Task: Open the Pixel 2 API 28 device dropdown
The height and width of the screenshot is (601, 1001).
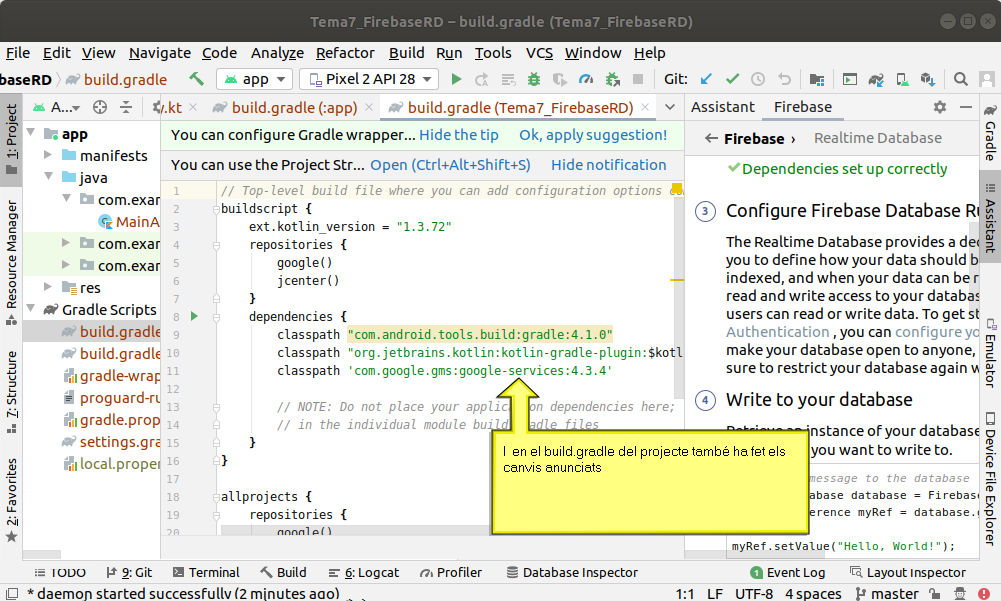Action: pyautogui.click(x=369, y=79)
